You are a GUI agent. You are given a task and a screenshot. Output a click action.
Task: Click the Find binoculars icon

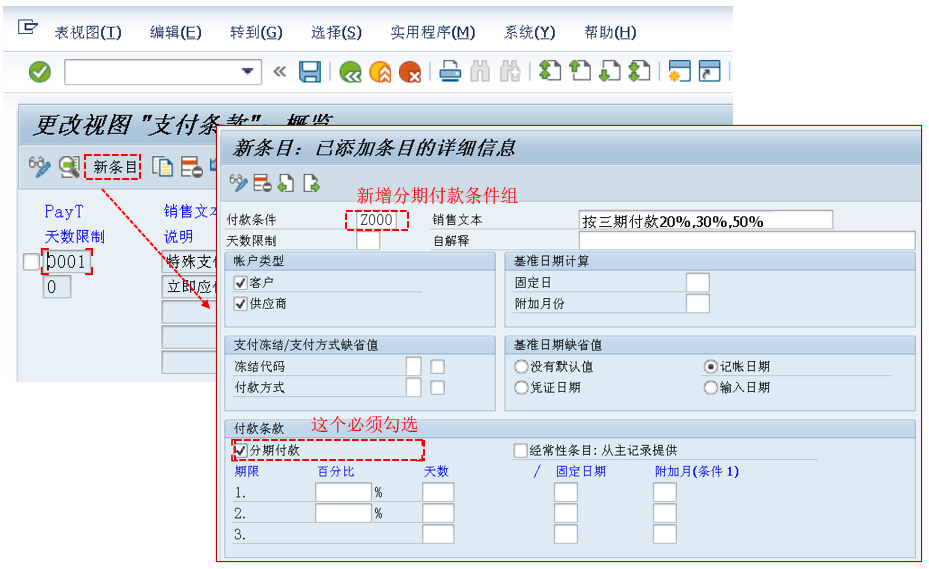point(480,72)
